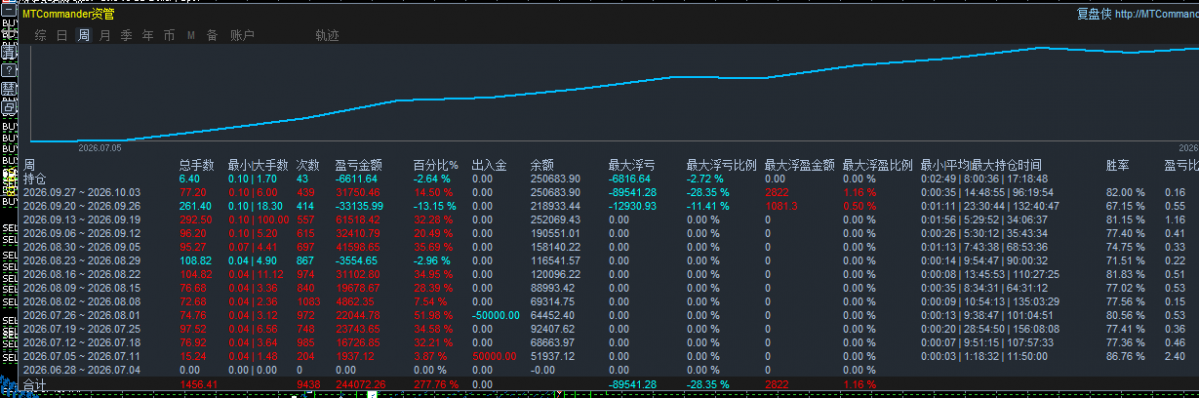Click the MTCommander资管 panel title
This screenshot has height=398, width=1199.
68,15
